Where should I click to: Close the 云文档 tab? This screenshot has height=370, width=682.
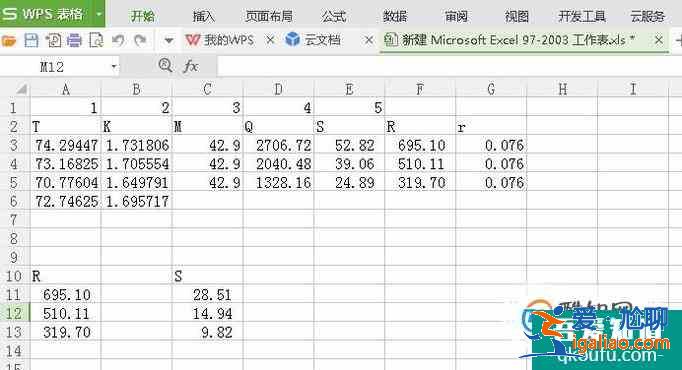pyautogui.click(x=368, y=40)
